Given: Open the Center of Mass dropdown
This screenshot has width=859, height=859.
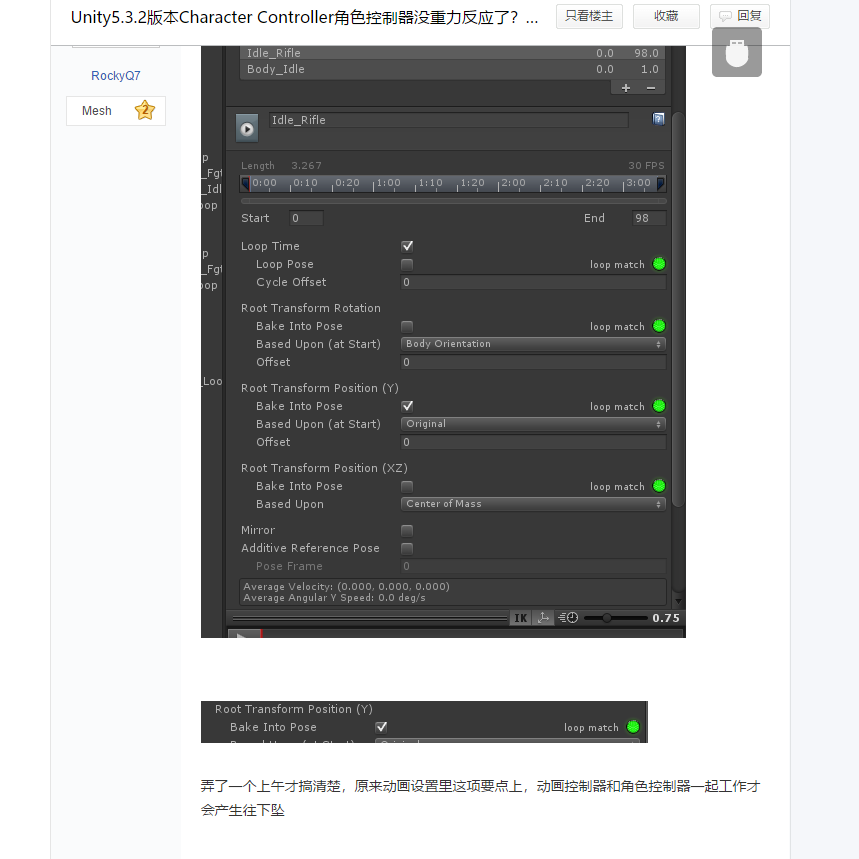Looking at the screenshot, I should click(533, 503).
